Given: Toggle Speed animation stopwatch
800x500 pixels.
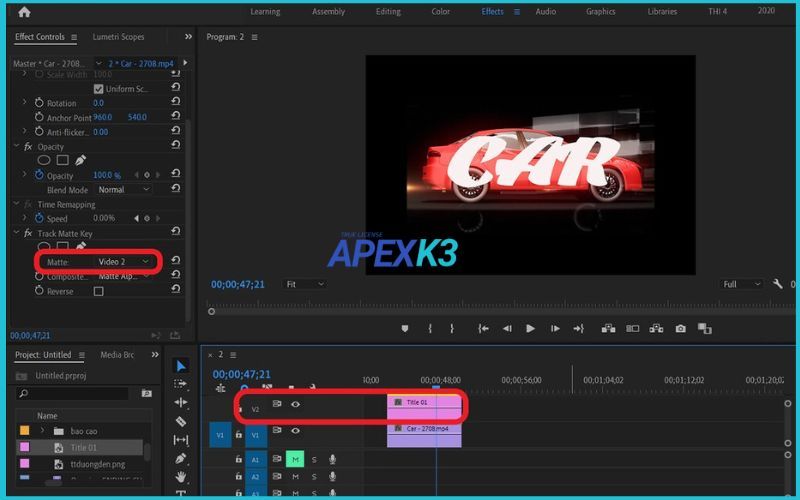Looking at the screenshot, I should click(x=39, y=218).
